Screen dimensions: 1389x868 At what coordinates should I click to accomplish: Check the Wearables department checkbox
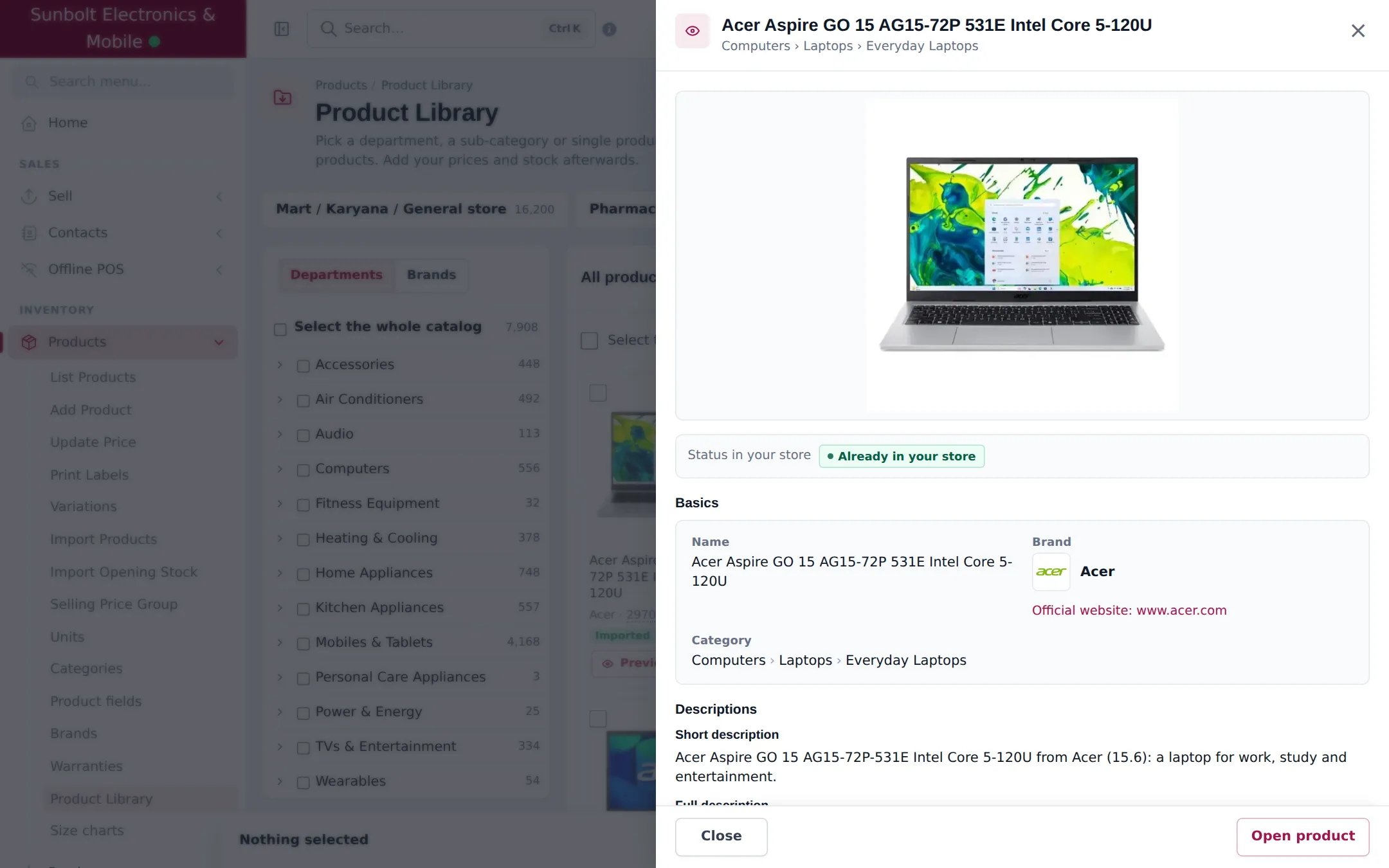click(303, 782)
